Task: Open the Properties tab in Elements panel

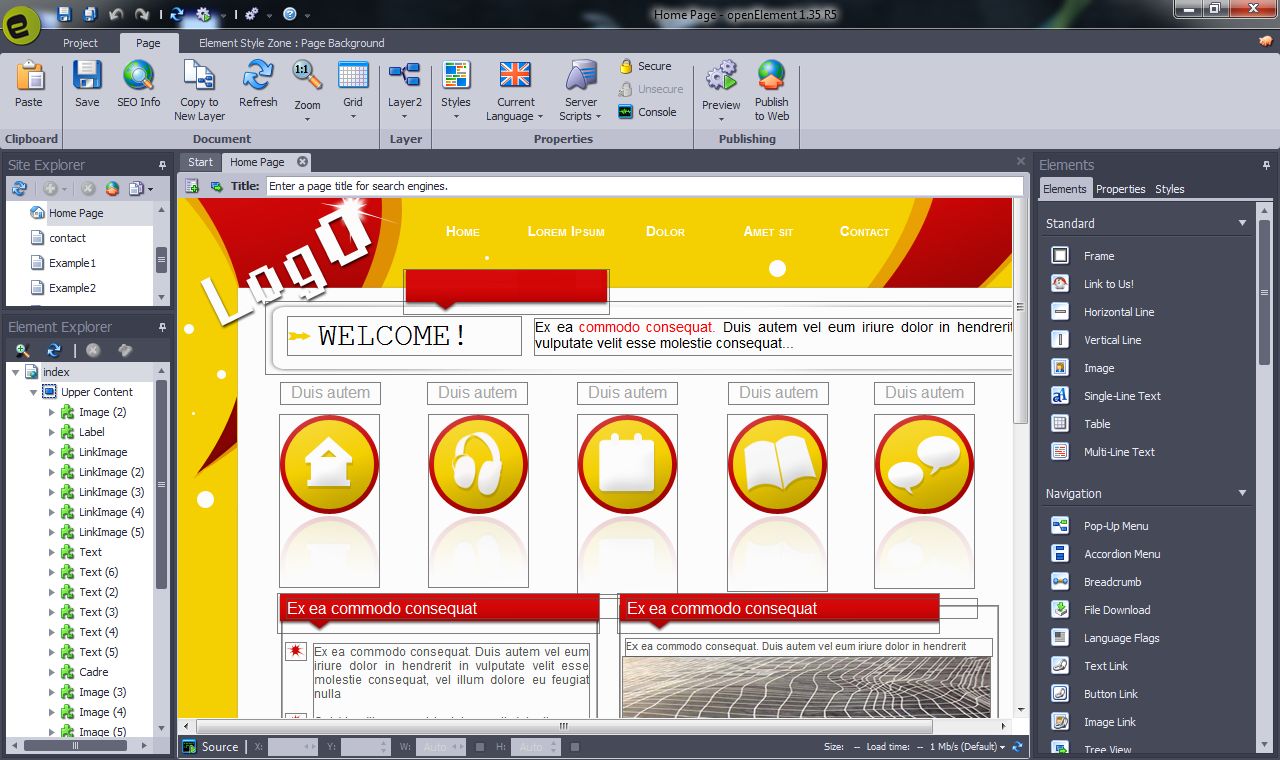Action: coord(1120,189)
